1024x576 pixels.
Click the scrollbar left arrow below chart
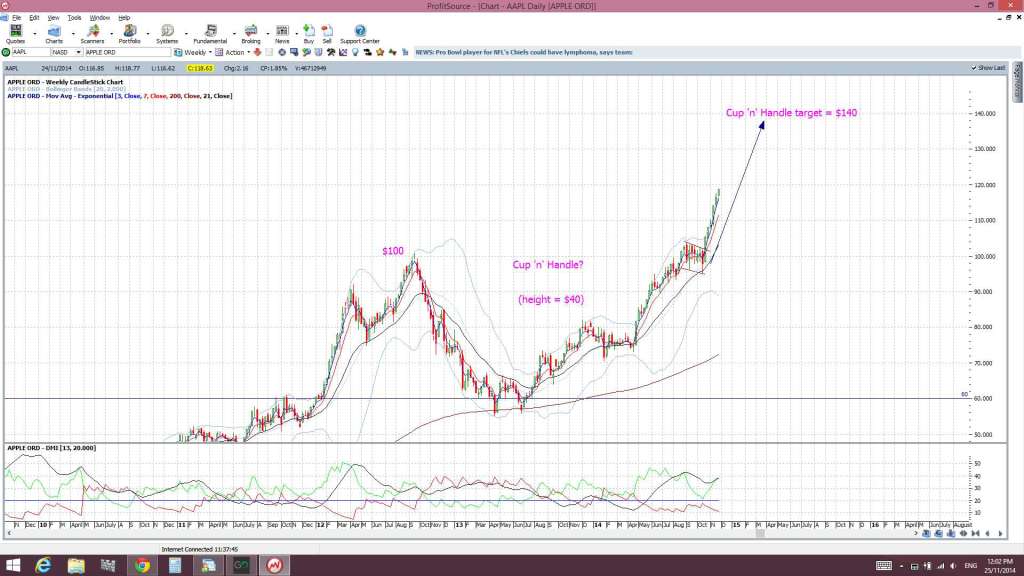tap(9, 534)
